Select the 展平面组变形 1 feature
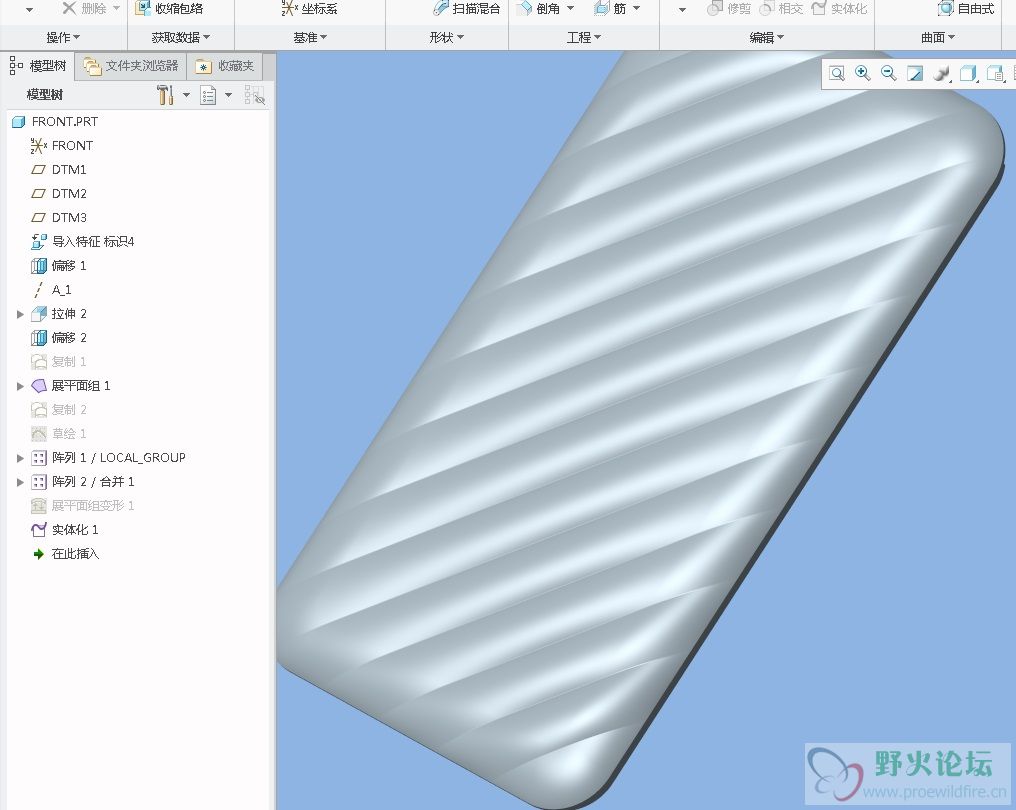Image resolution: width=1016 pixels, height=810 pixels. (83, 505)
